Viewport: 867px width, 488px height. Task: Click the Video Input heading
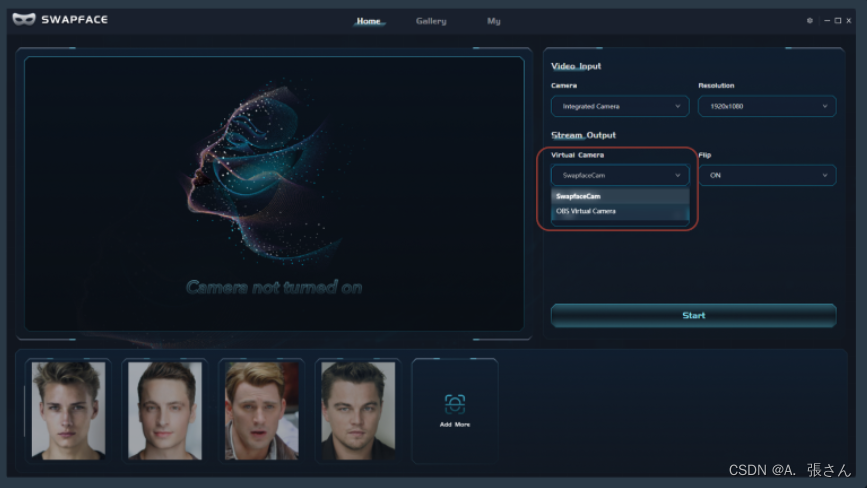point(576,66)
